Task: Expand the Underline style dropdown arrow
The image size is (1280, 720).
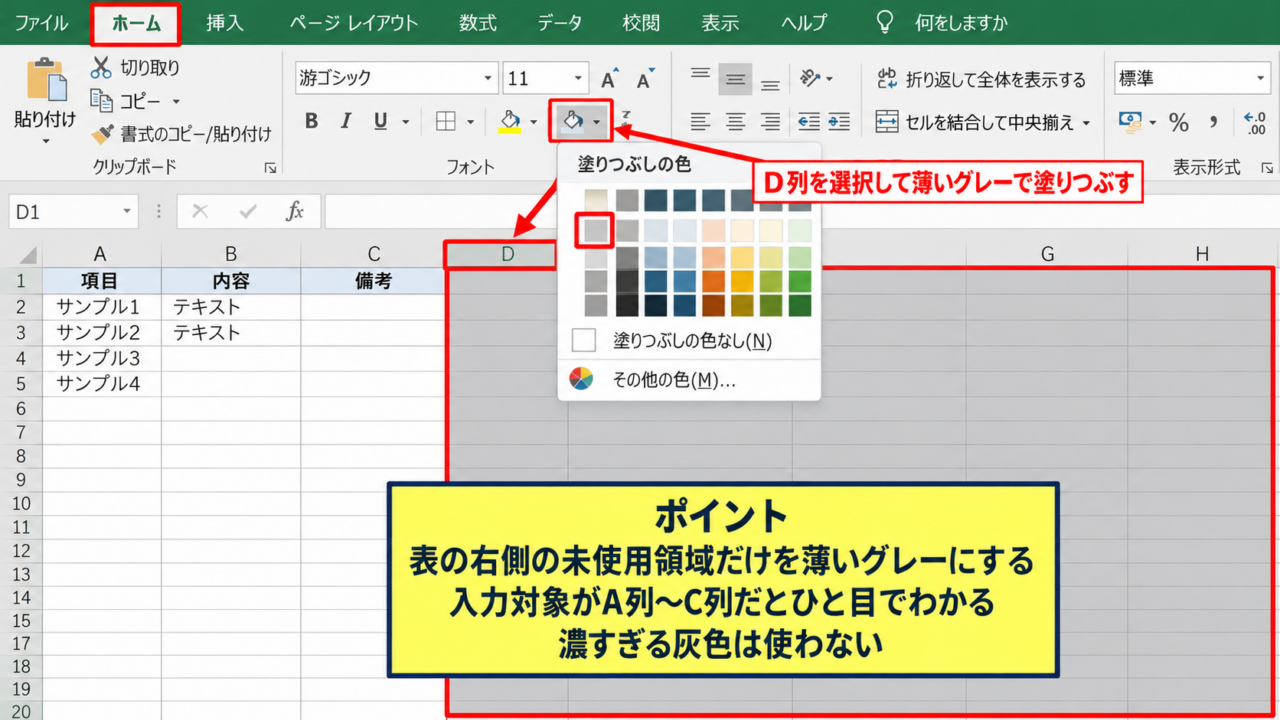Action: (x=405, y=122)
